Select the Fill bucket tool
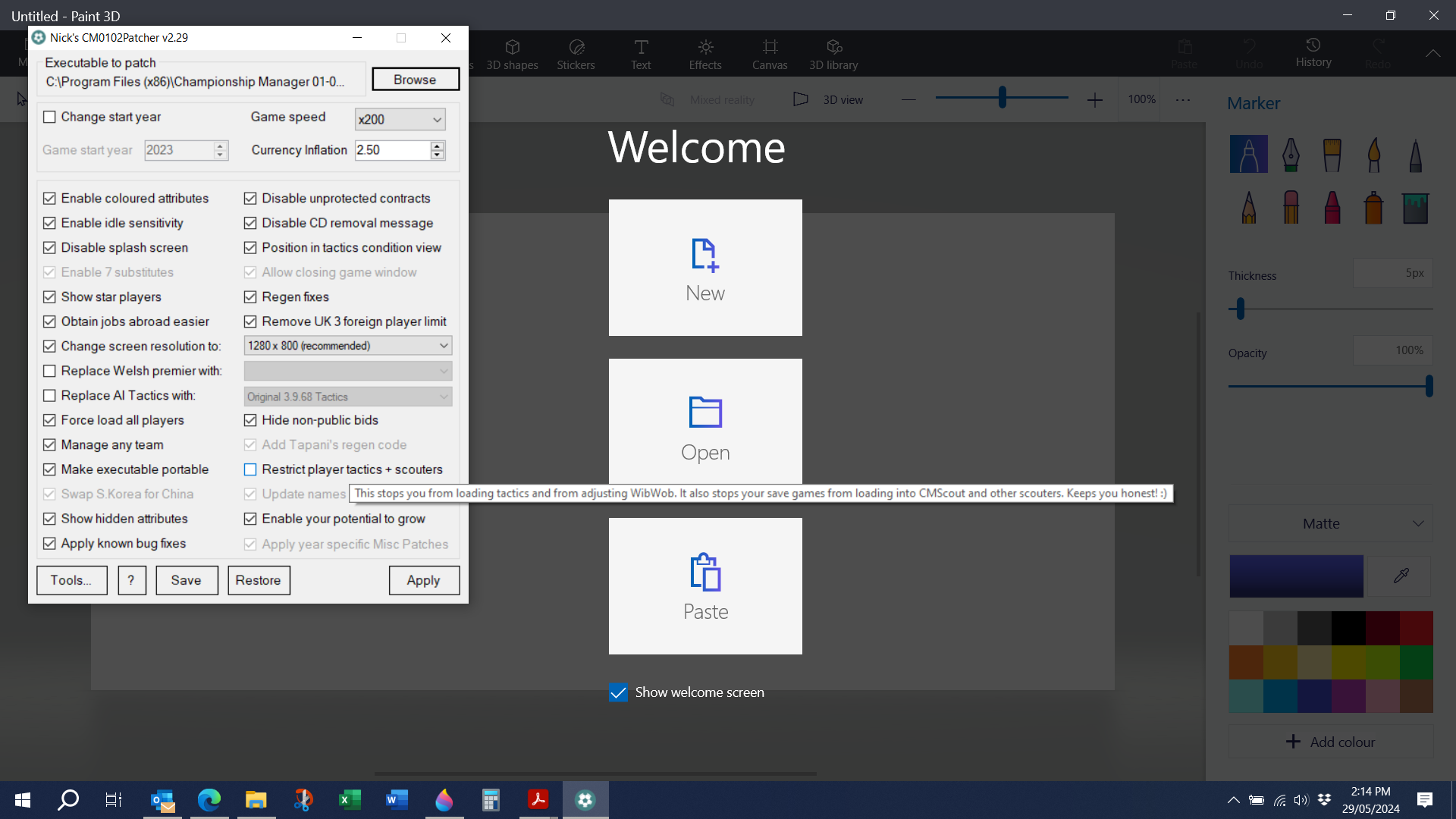The height and width of the screenshot is (819, 1456). (1415, 207)
